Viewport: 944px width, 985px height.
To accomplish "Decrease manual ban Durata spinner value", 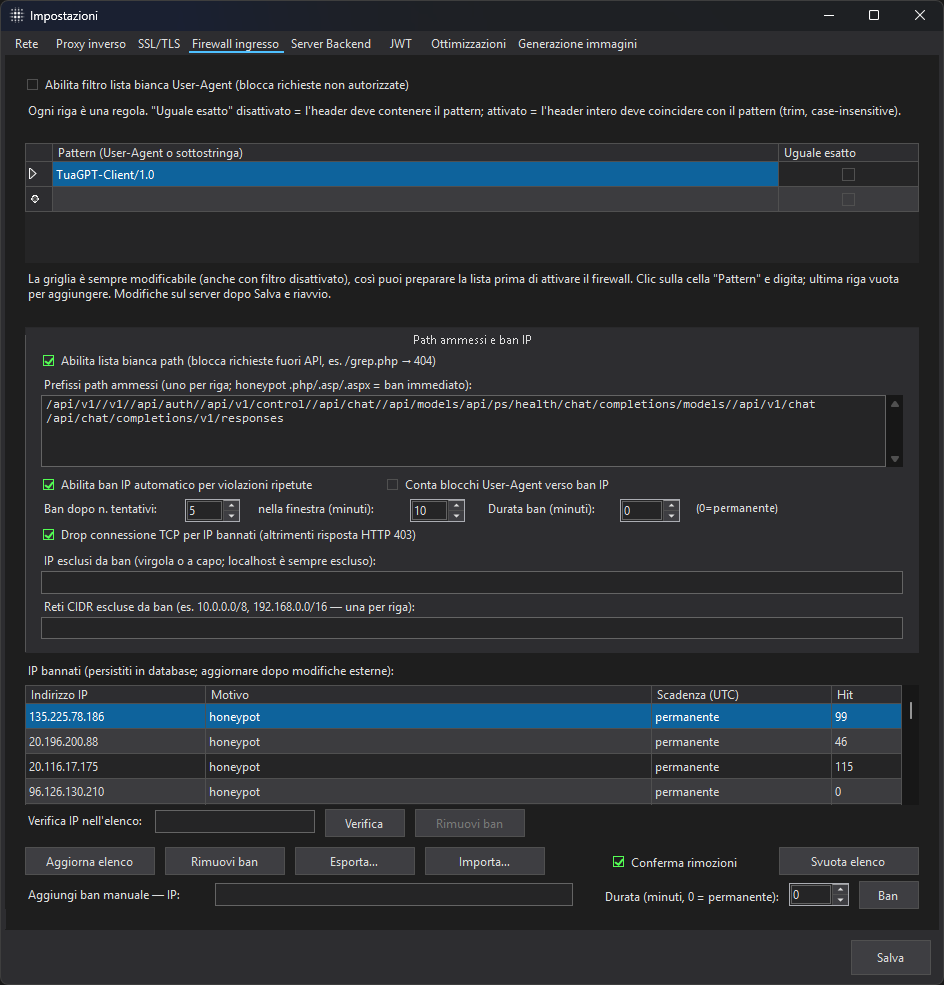I will pos(840,900).
